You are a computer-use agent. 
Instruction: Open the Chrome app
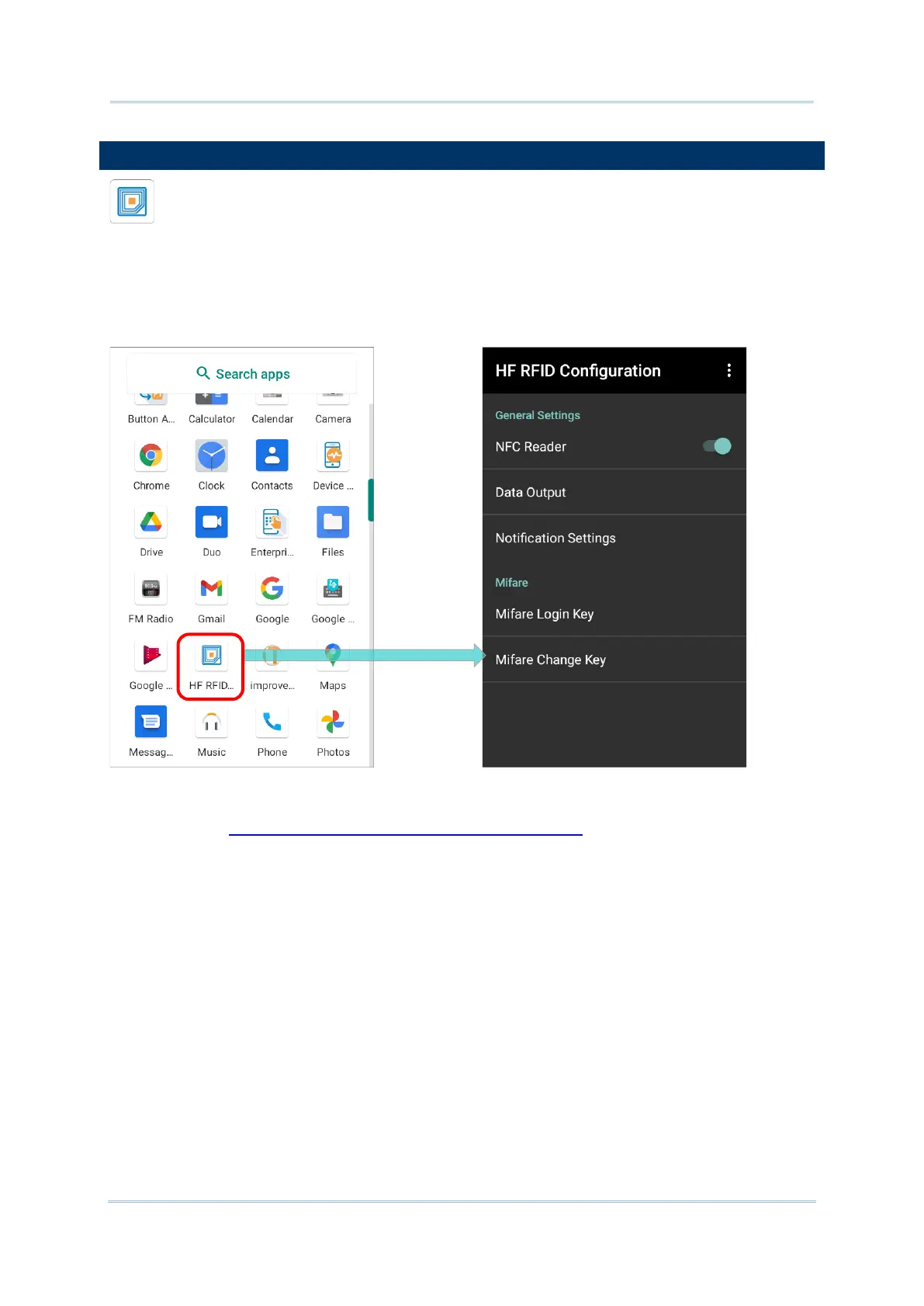point(151,456)
